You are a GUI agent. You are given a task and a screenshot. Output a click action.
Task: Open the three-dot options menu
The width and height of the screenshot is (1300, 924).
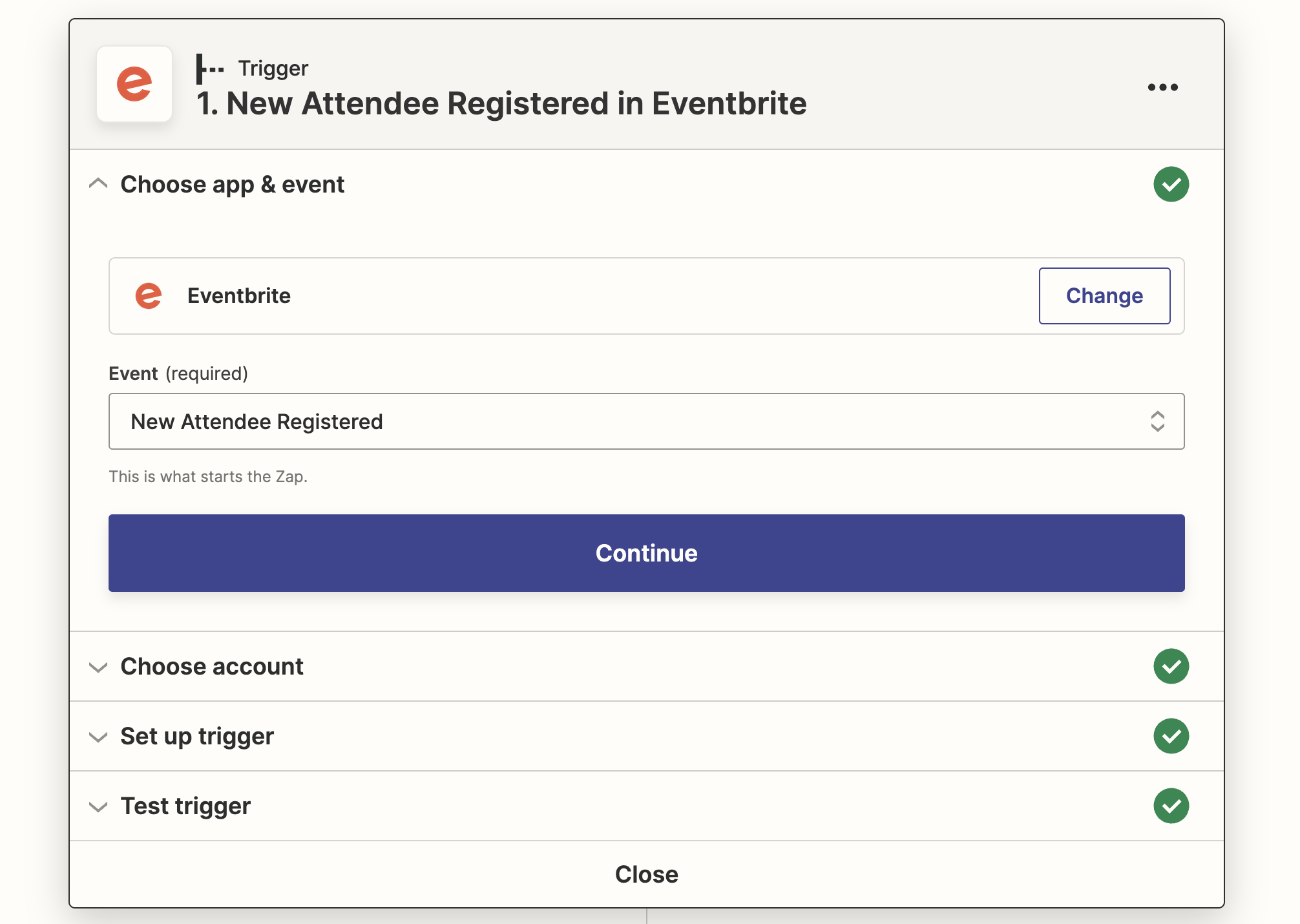pyautogui.click(x=1162, y=87)
